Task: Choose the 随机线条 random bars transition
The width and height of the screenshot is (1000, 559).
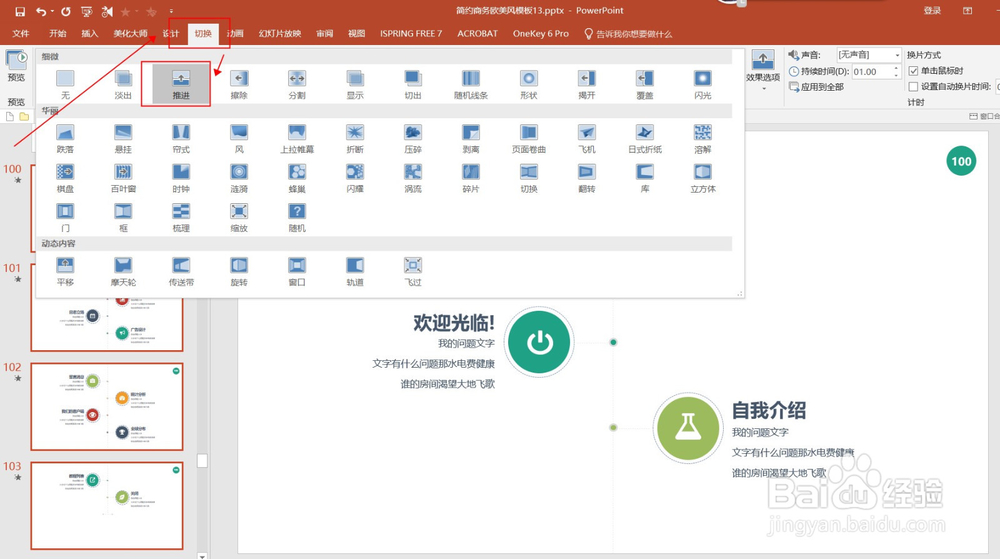Action: pos(471,84)
